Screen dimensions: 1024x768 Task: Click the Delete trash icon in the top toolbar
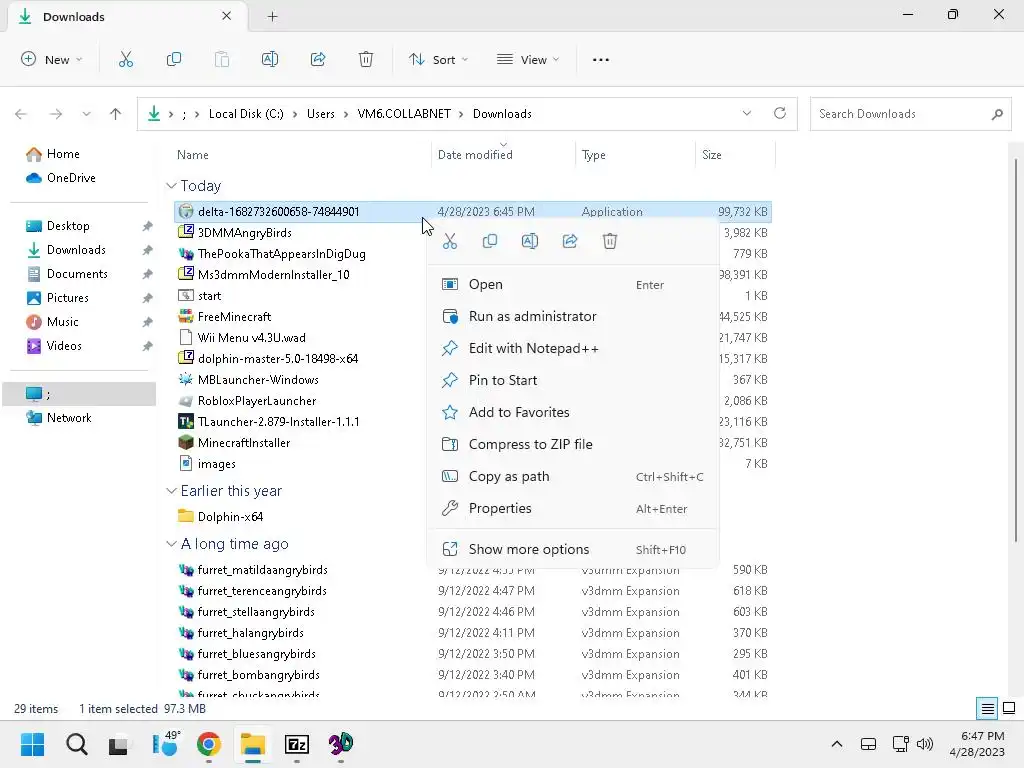[x=366, y=59]
